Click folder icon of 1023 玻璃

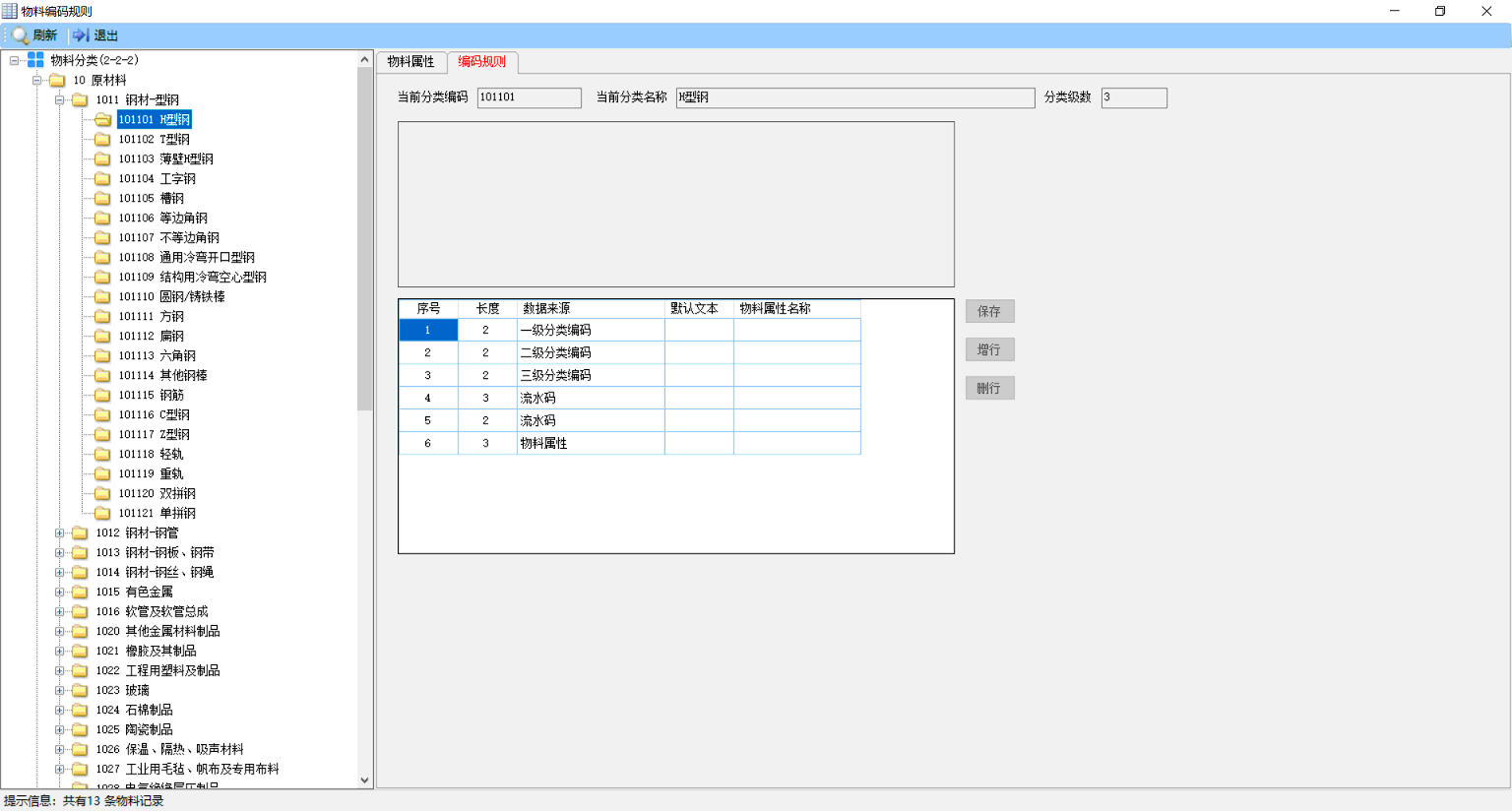point(80,690)
